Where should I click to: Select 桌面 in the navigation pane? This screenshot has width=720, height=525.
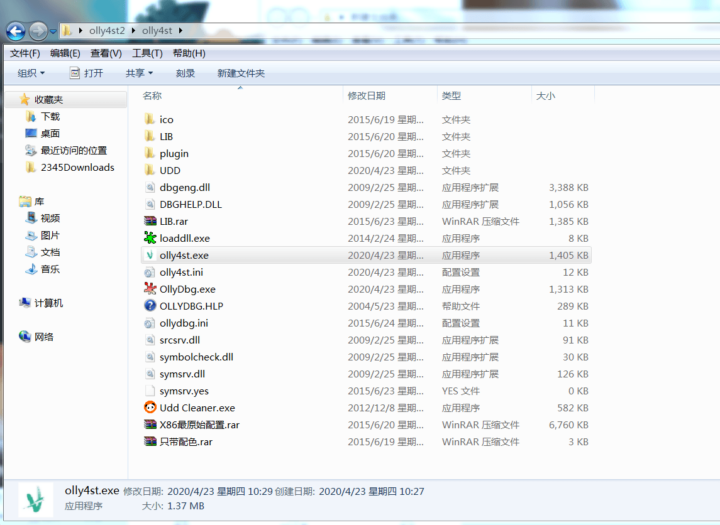[x=50, y=134]
